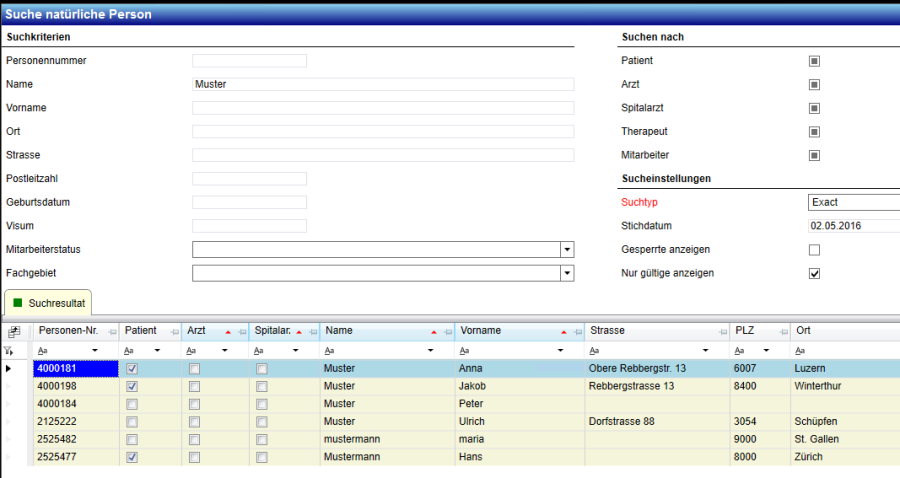Image resolution: width=900 pixels, height=478 pixels.
Task: Click the grid field chooser icon
Action: point(13,331)
